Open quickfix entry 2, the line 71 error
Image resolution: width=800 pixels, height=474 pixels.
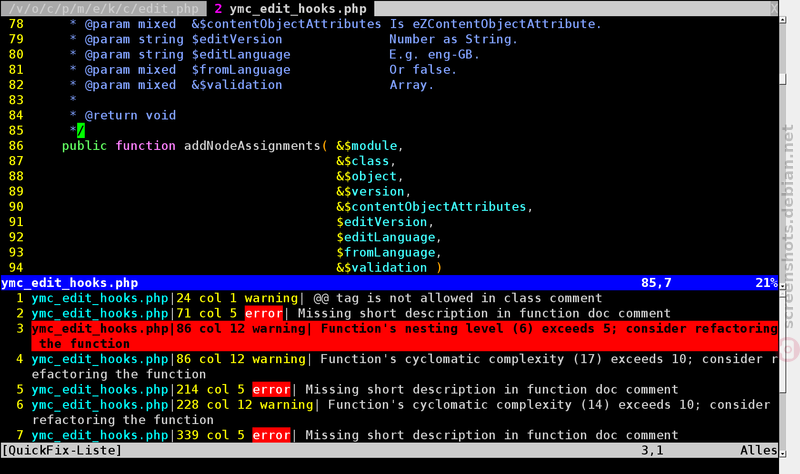(351, 313)
